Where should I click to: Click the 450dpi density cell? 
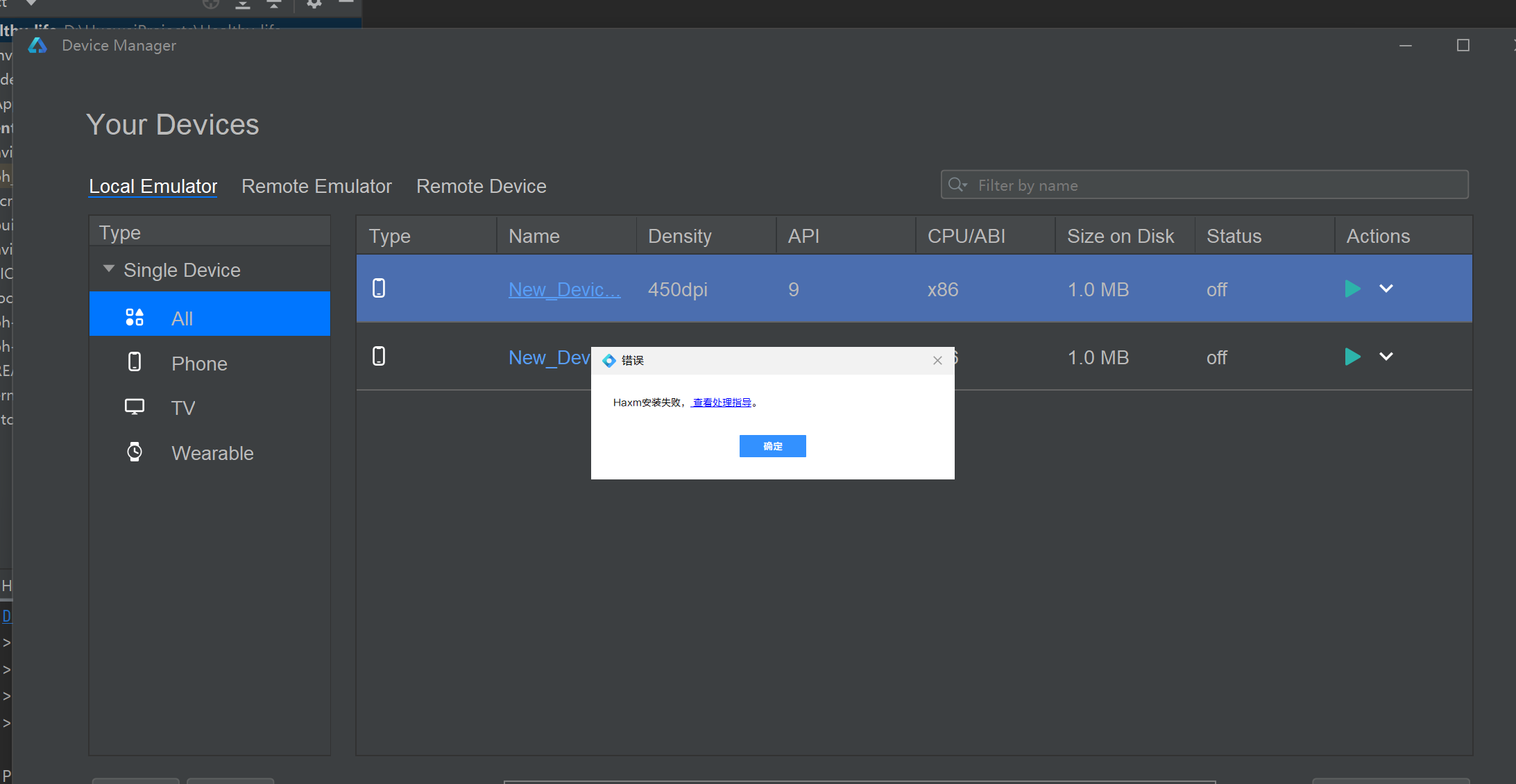coord(678,289)
